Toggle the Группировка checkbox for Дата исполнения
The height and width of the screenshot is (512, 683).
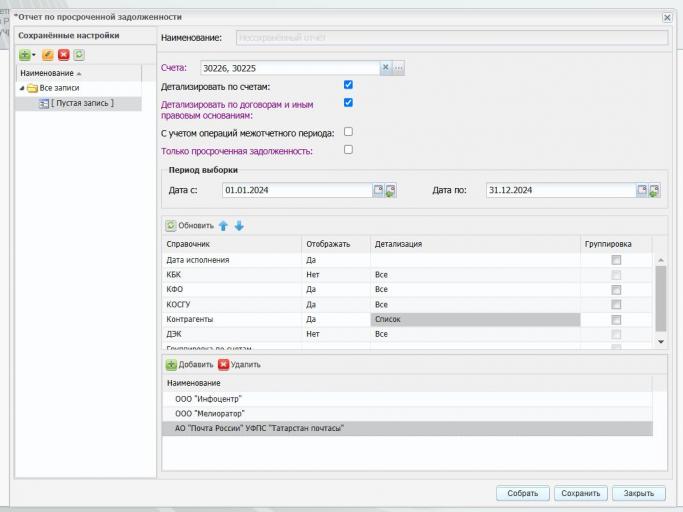click(616, 260)
